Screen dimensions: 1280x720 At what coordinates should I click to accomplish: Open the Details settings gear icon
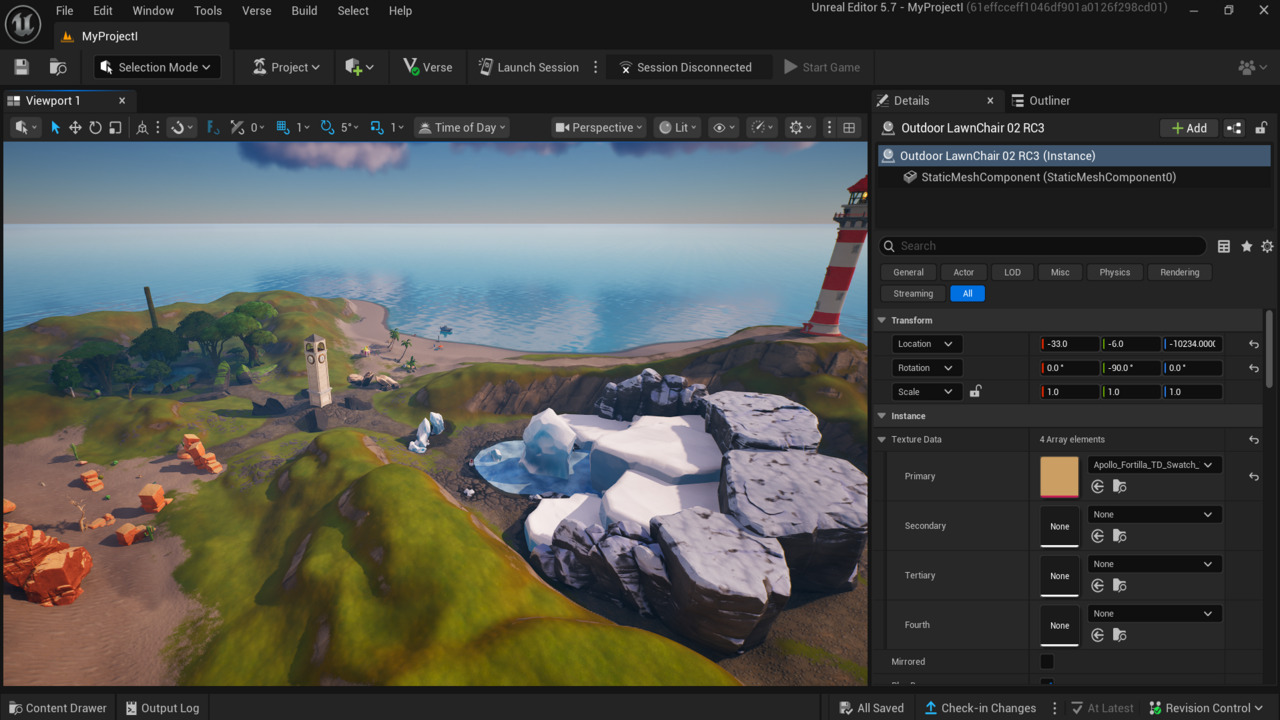1267,246
